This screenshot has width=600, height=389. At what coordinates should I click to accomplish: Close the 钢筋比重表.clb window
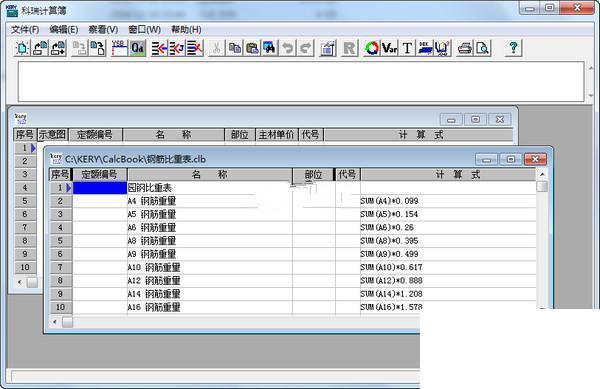tap(535, 159)
